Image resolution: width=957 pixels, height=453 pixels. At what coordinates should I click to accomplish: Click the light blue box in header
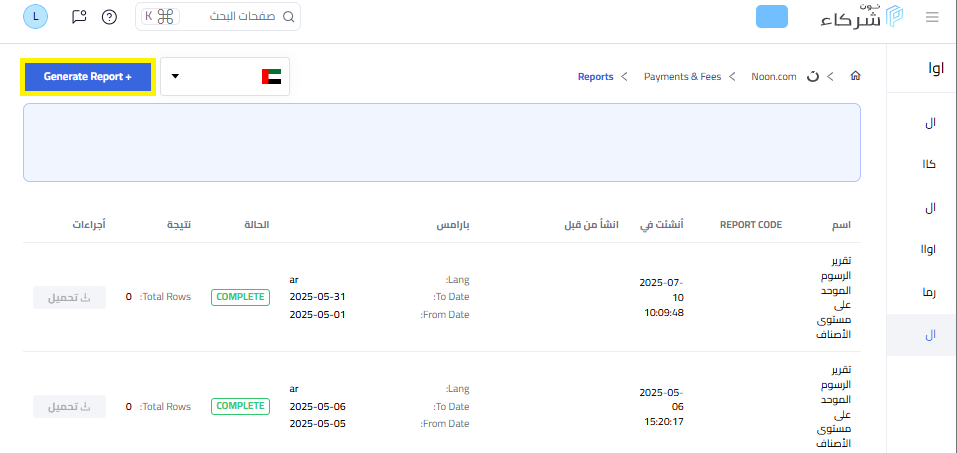[772, 16]
